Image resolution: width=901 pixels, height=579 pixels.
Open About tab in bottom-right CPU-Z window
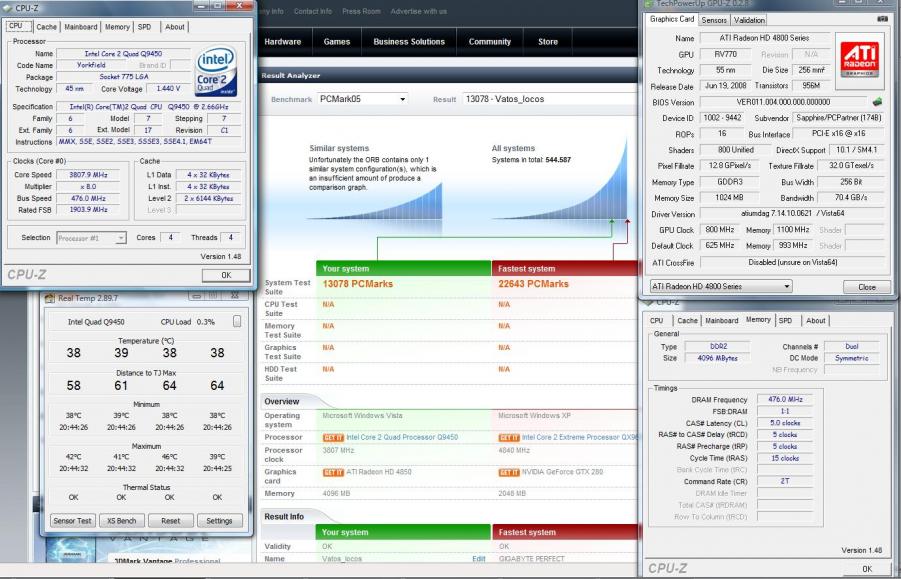(x=815, y=321)
